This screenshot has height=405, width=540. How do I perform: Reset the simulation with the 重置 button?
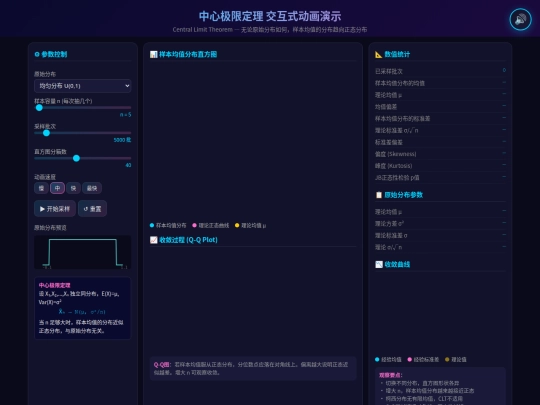pos(92,209)
